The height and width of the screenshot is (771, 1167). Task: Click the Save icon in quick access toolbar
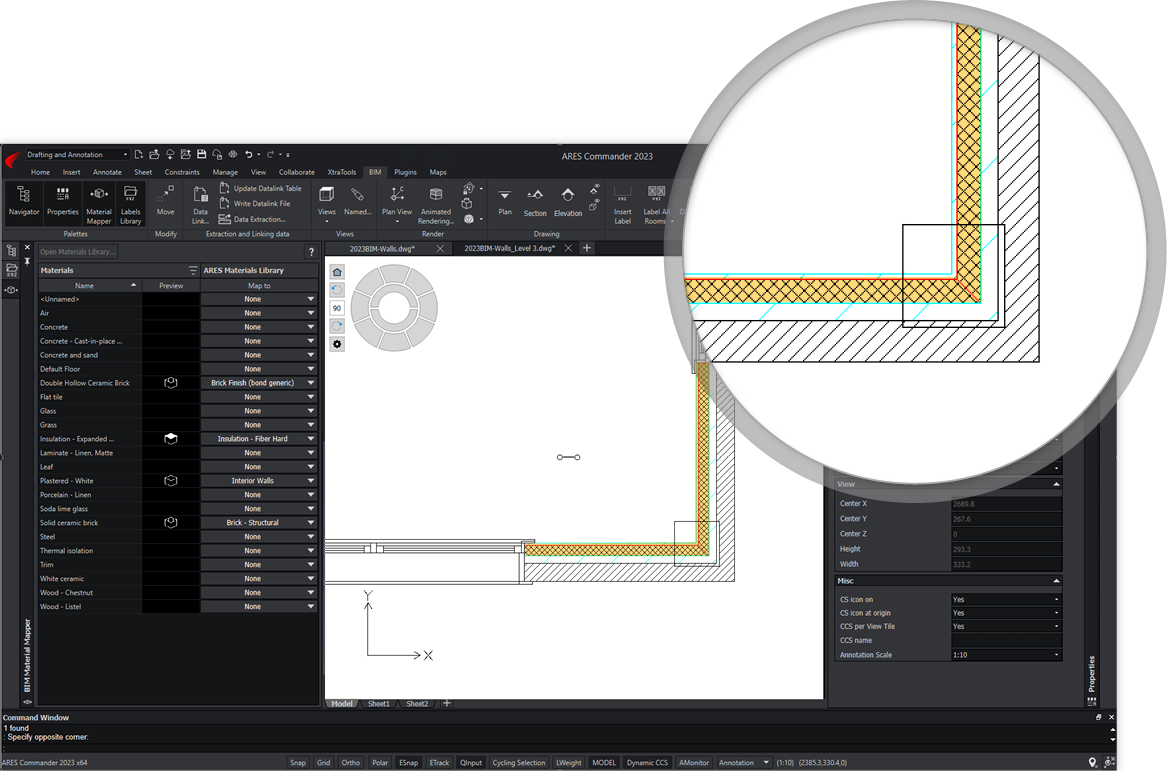pos(201,154)
